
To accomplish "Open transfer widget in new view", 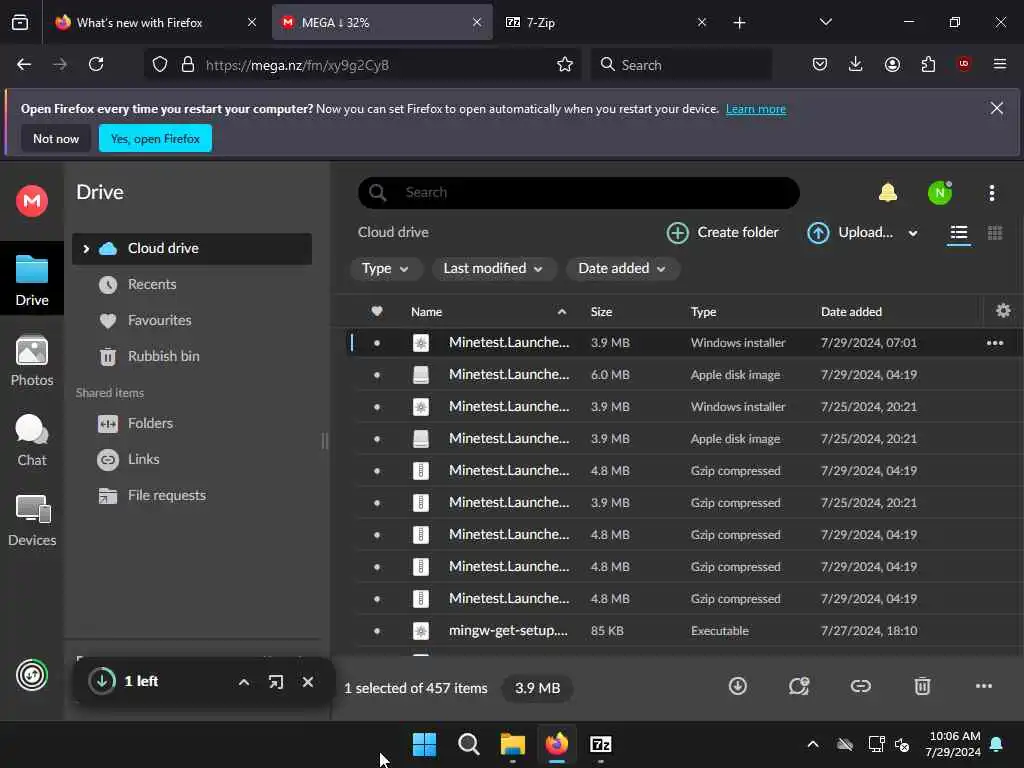I will coord(276,682).
